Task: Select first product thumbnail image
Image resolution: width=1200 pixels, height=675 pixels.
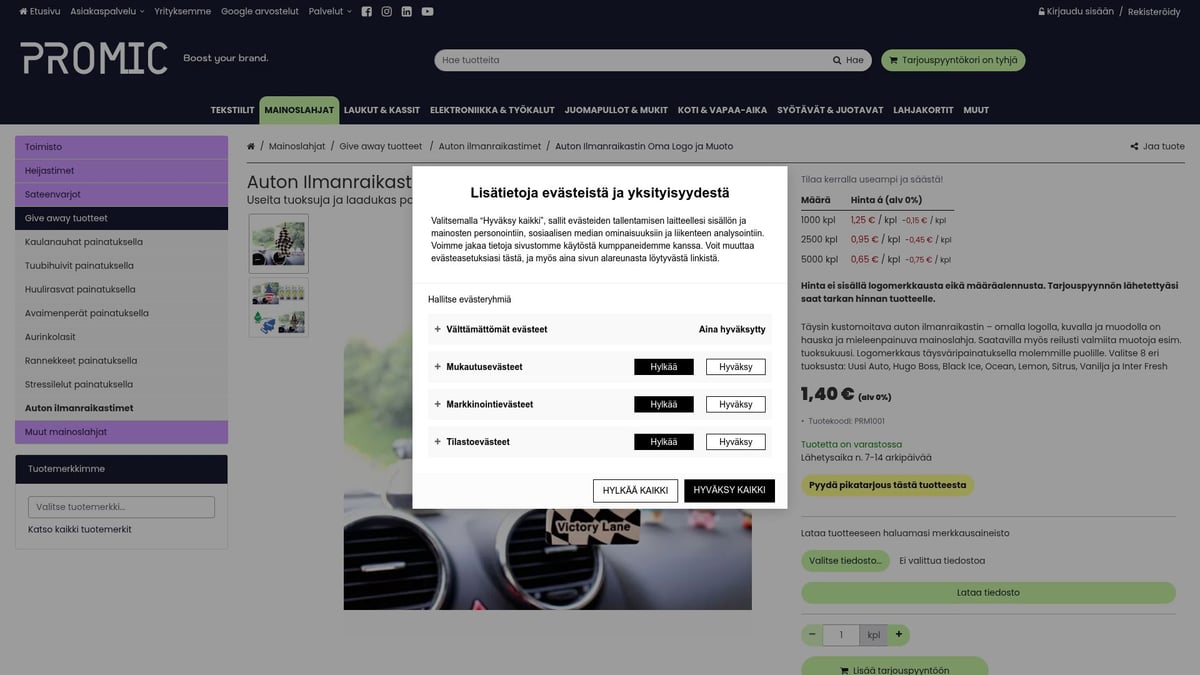Action: 278,243
